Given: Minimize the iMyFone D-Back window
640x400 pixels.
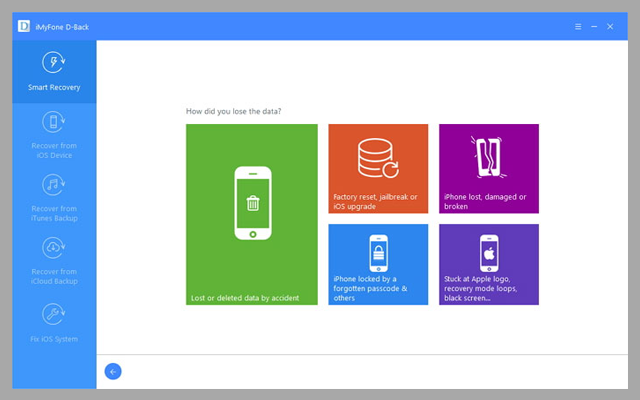Looking at the screenshot, I should point(594,26).
